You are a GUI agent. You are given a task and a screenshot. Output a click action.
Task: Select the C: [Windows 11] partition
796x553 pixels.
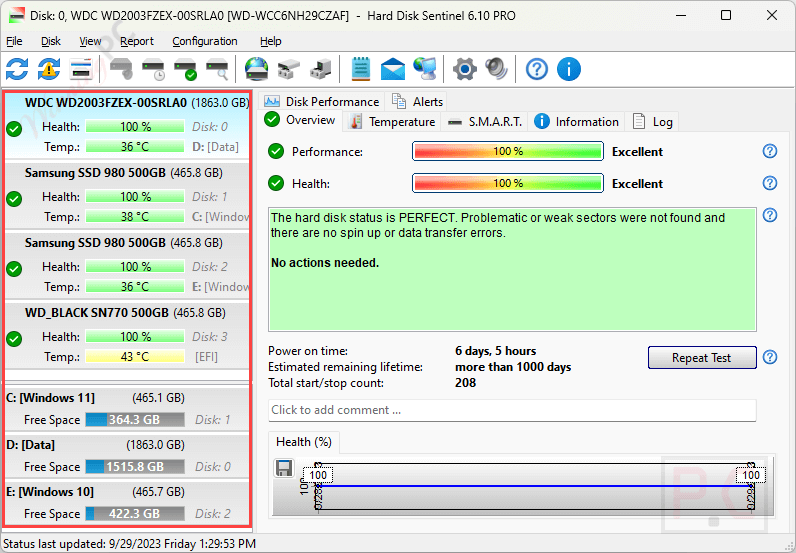pyautogui.click(x=127, y=409)
